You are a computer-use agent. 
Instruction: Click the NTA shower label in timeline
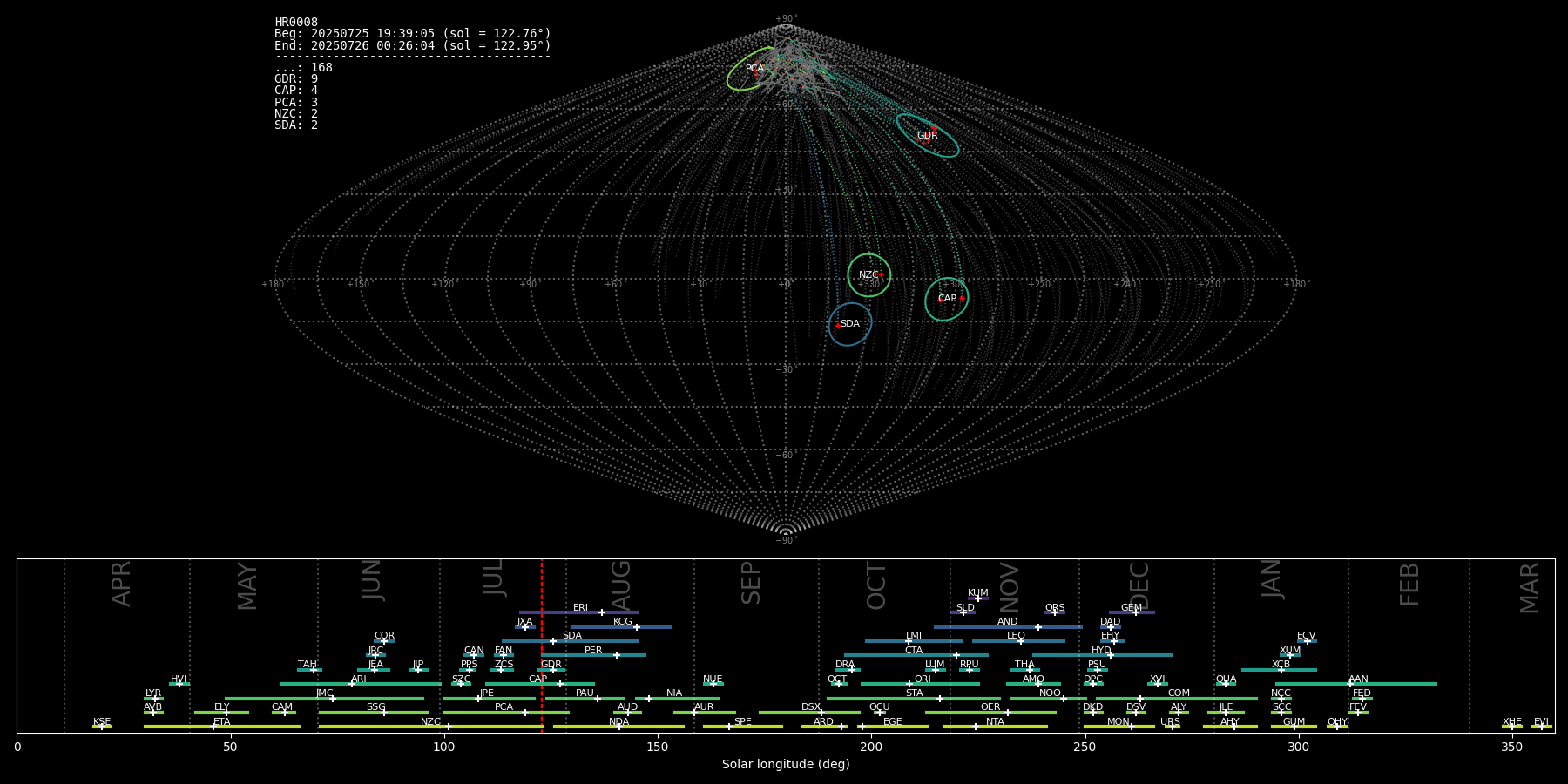(995, 722)
